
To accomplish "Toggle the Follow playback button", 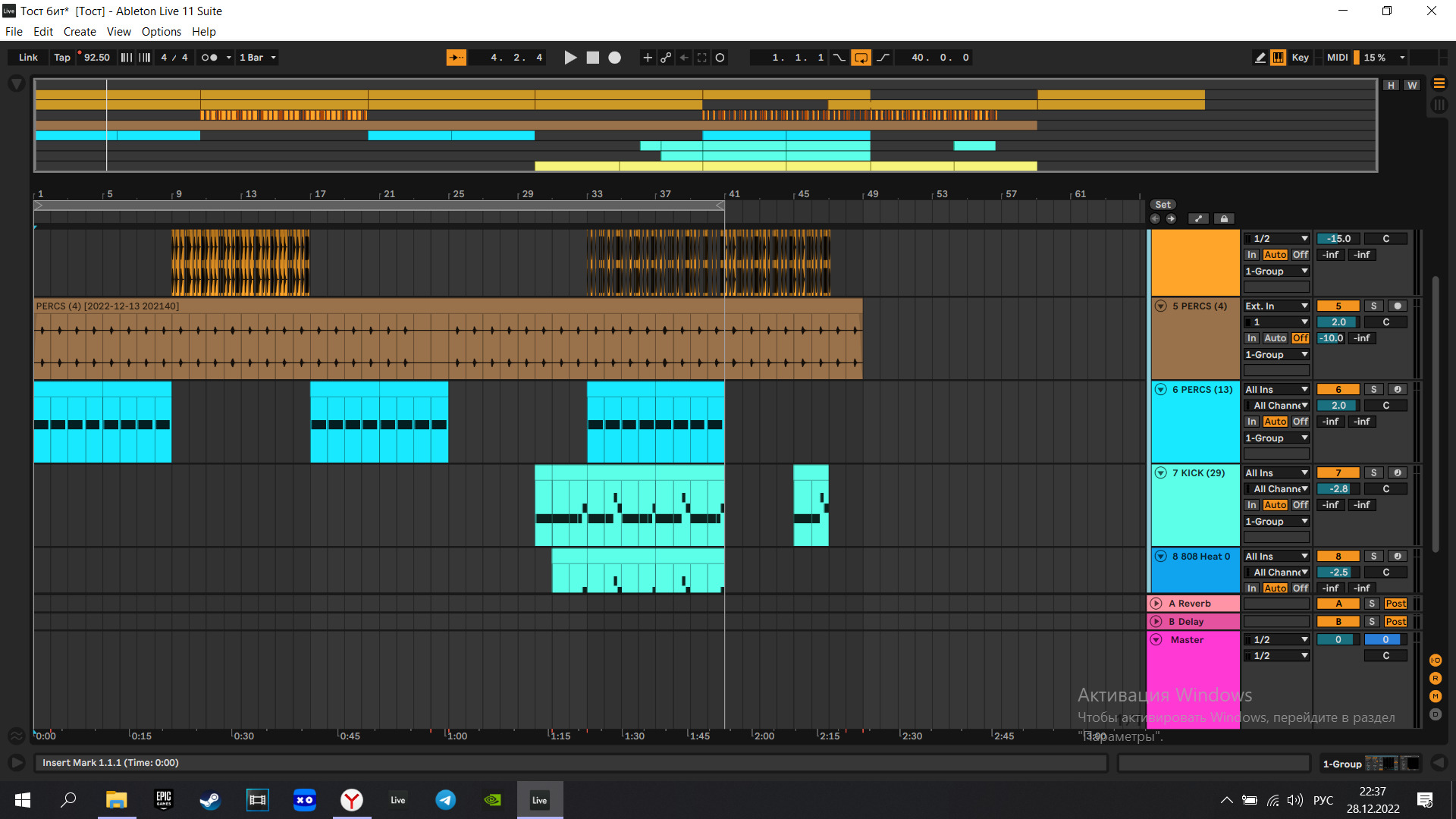I will click(x=457, y=58).
